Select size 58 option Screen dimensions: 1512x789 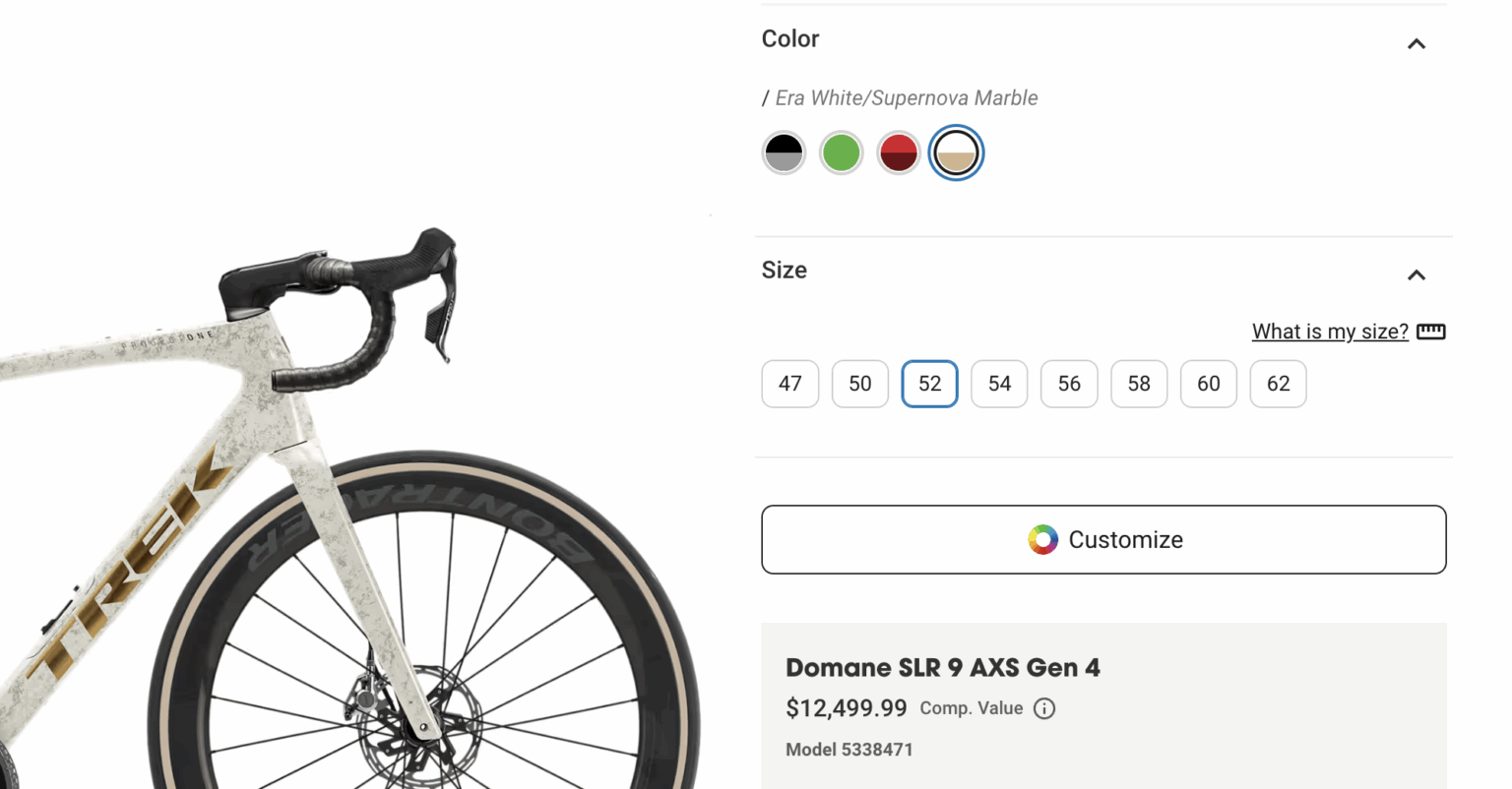pos(1139,384)
